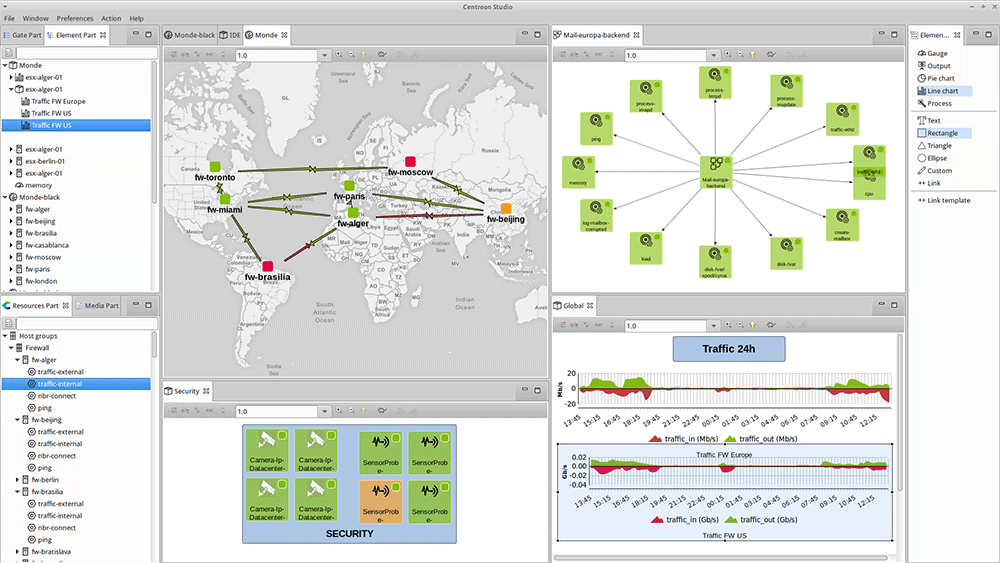The width and height of the screenshot is (1000, 563).
Task: Select the memory service node
Action: click(578, 172)
